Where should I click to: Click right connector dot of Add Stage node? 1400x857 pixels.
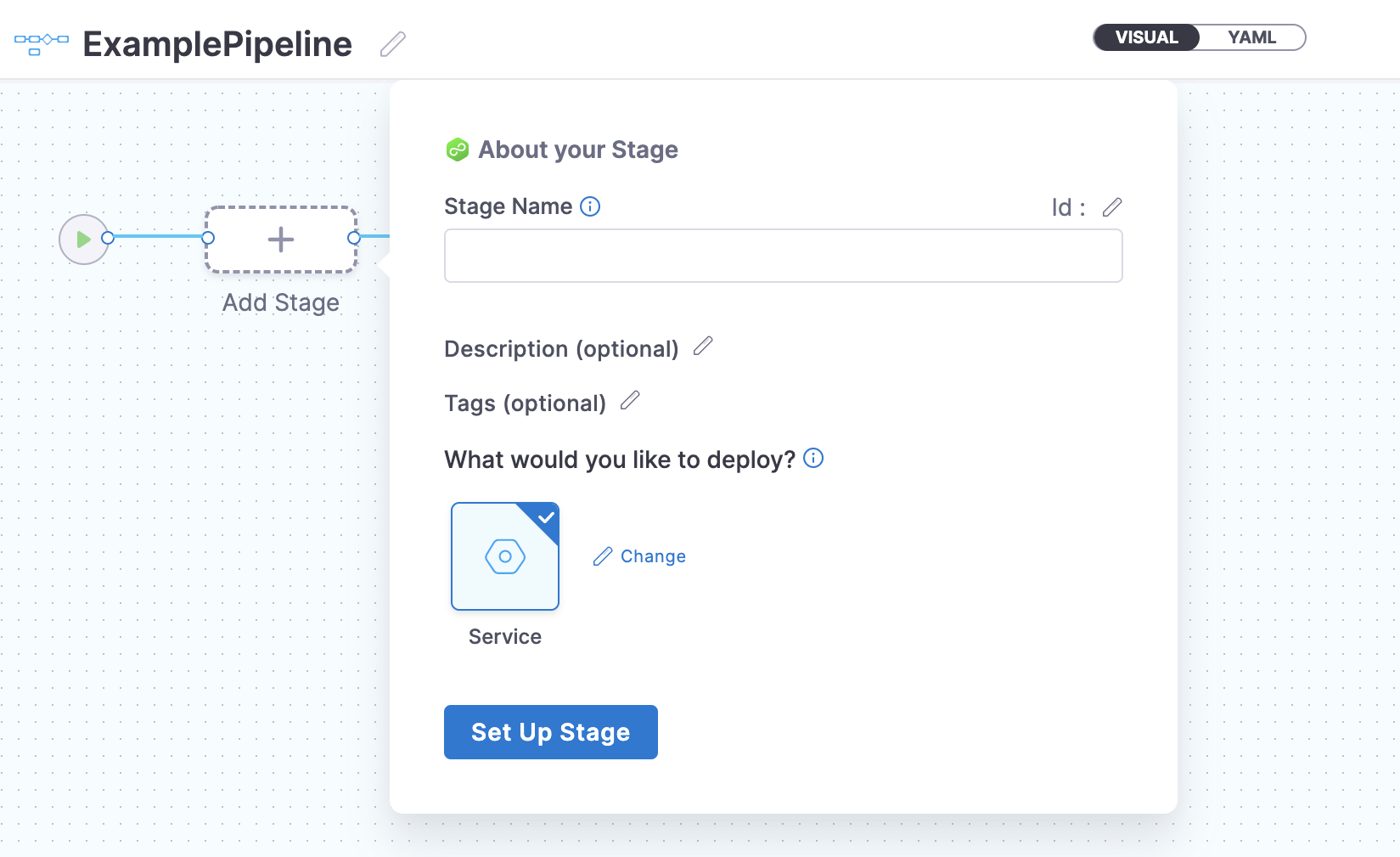tap(354, 238)
